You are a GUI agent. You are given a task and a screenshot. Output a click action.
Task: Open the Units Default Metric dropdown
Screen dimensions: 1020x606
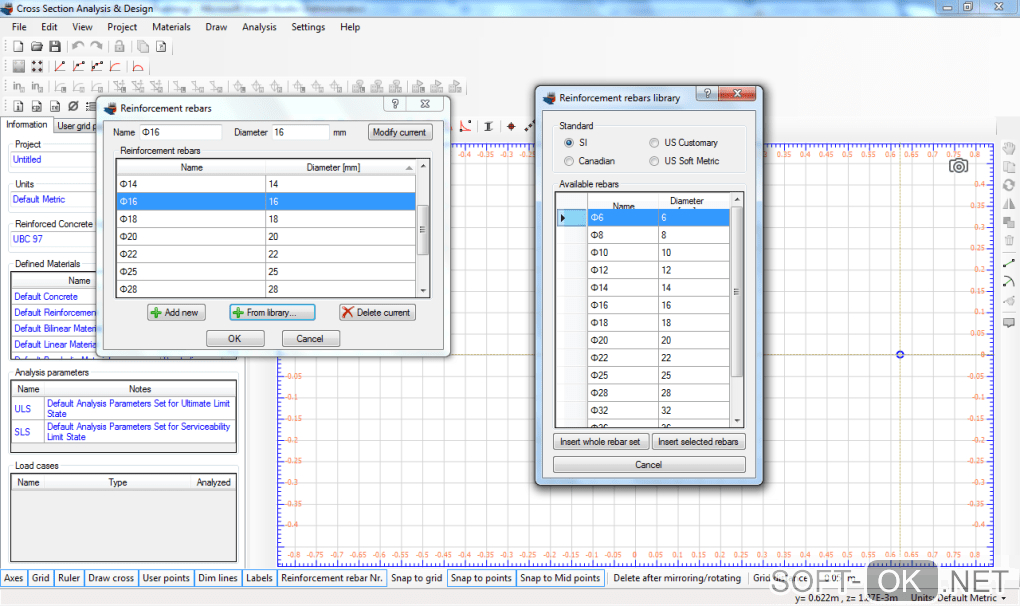click(958, 598)
